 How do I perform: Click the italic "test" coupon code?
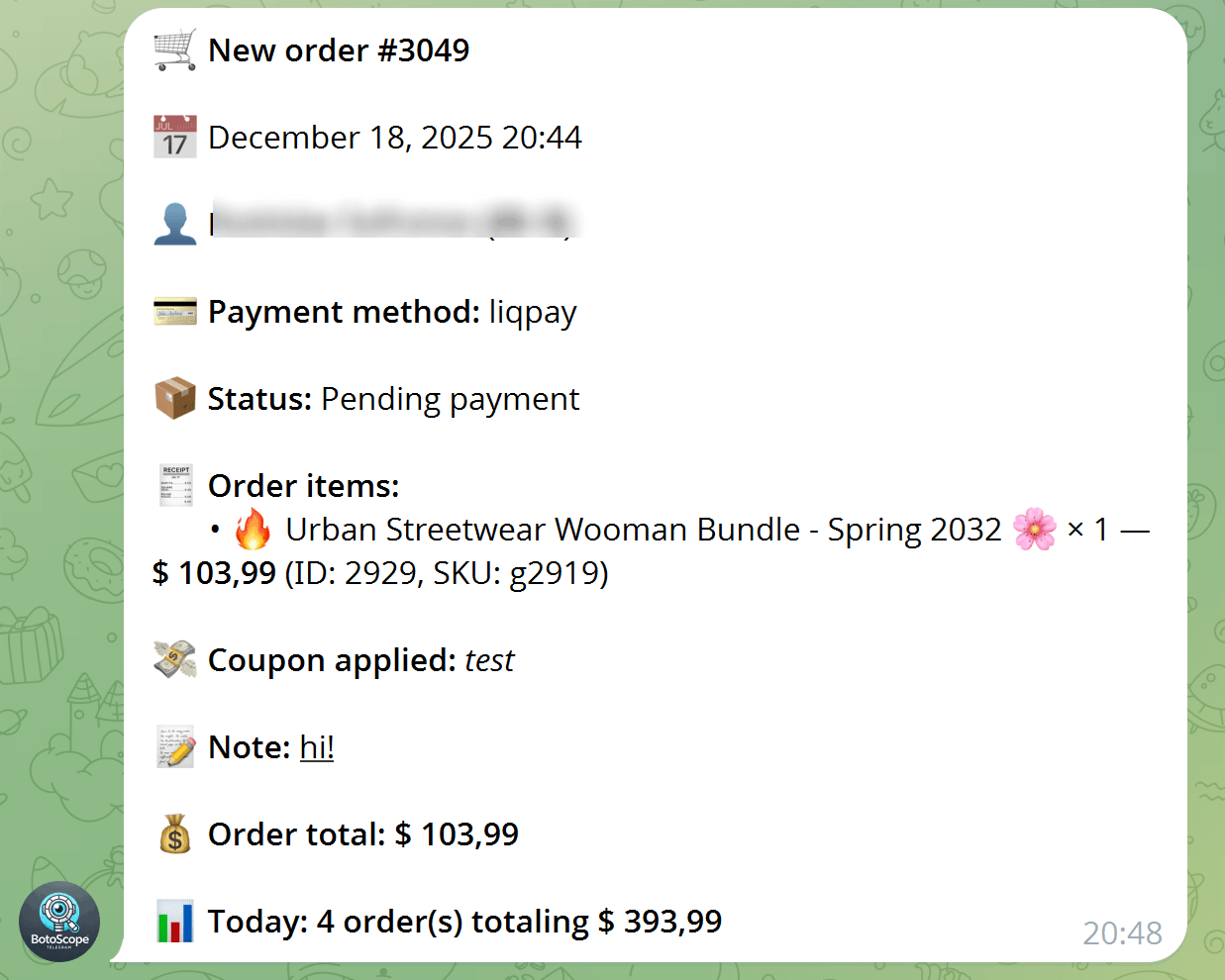(489, 660)
